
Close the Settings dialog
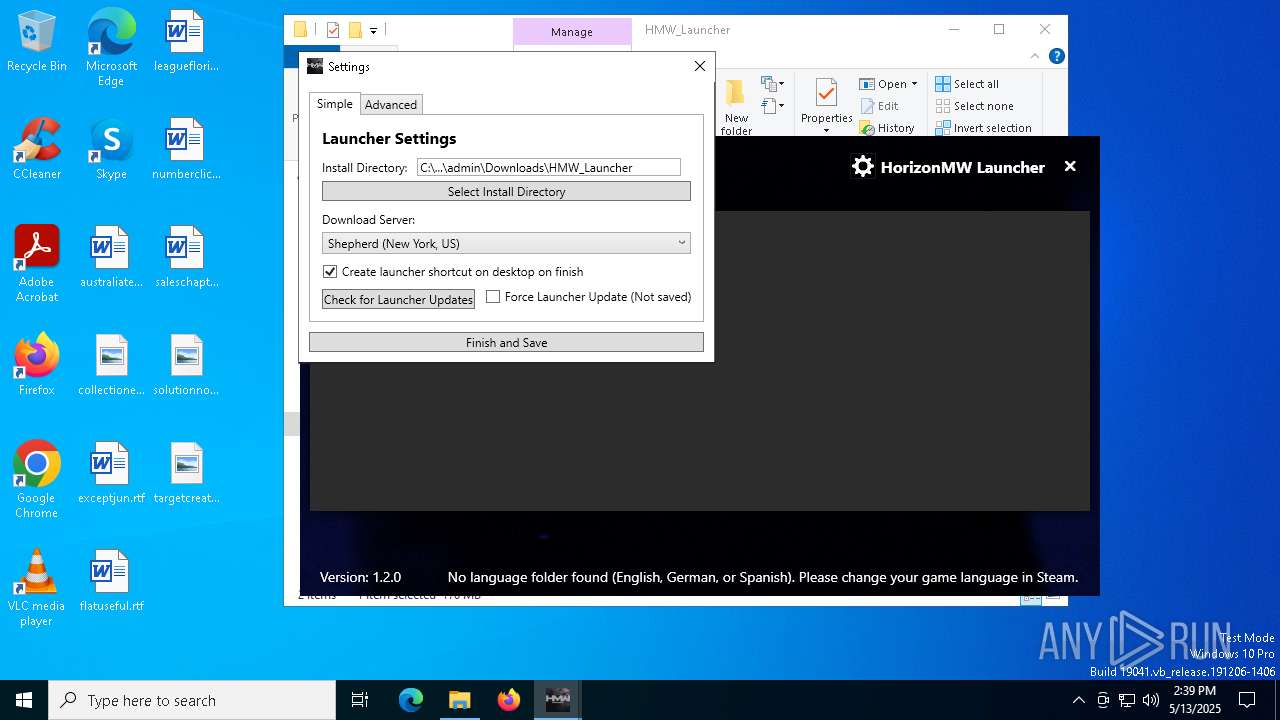[700, 66]
